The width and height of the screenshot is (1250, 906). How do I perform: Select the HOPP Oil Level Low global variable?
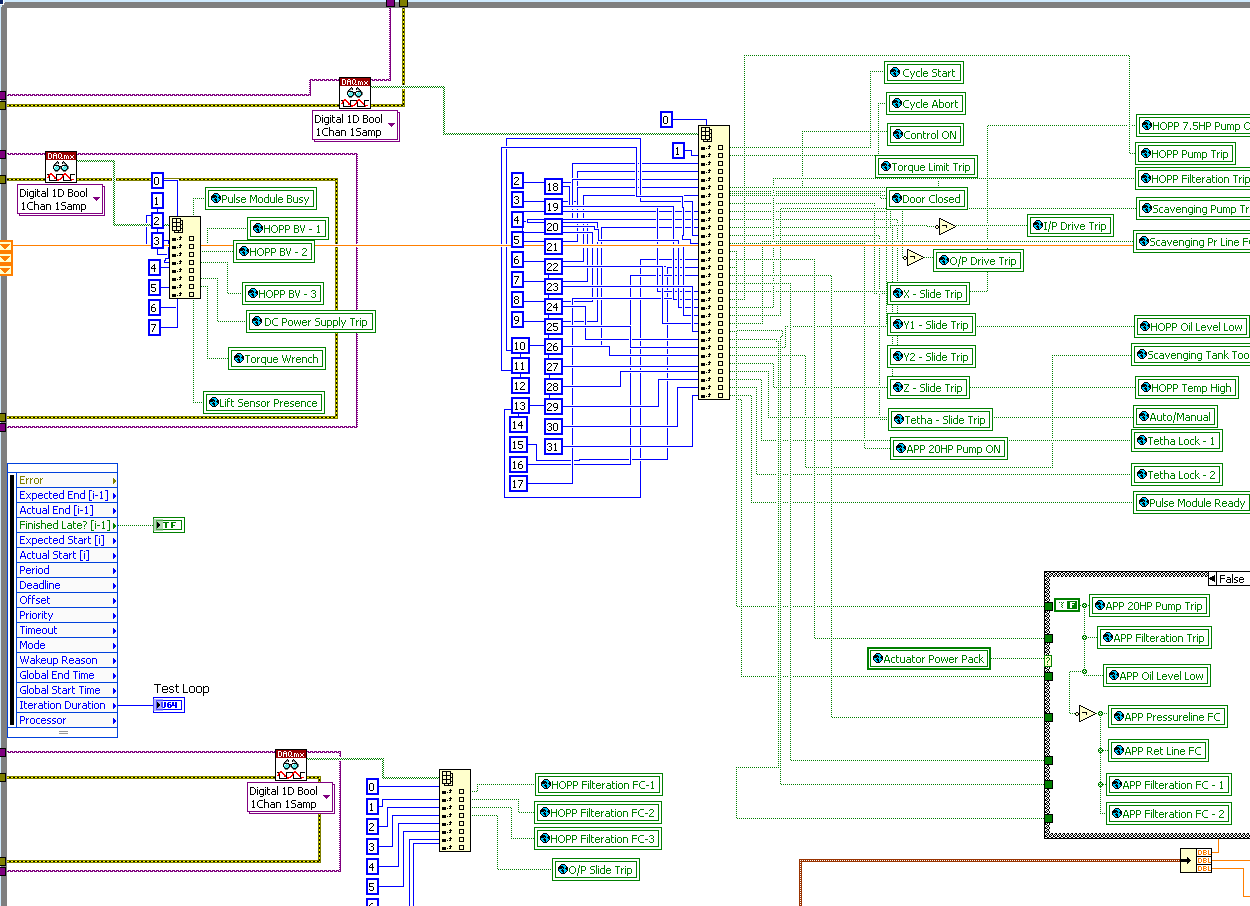1191,327
